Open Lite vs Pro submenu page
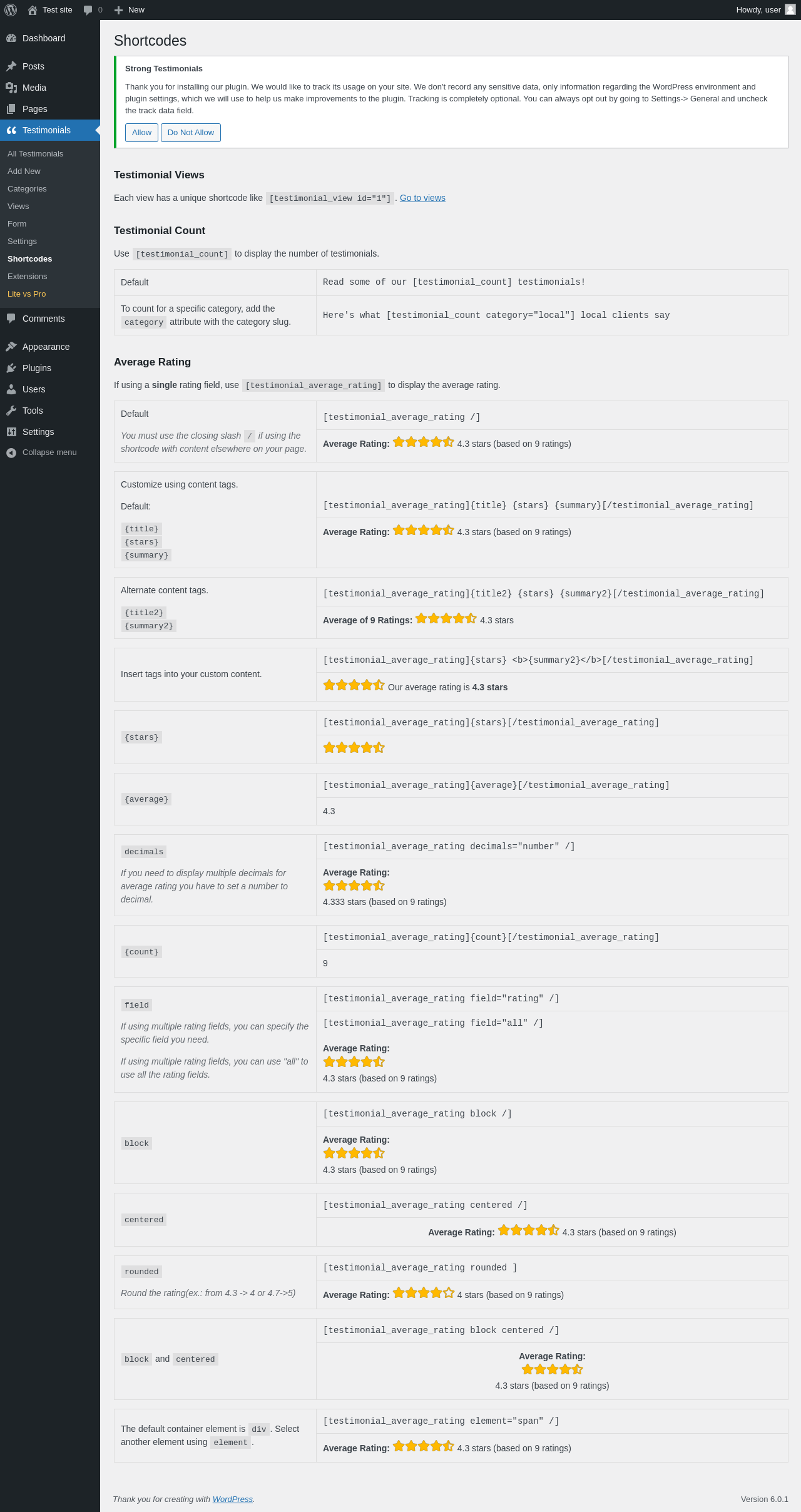The image size is (801, 1512). coord(26,294)
